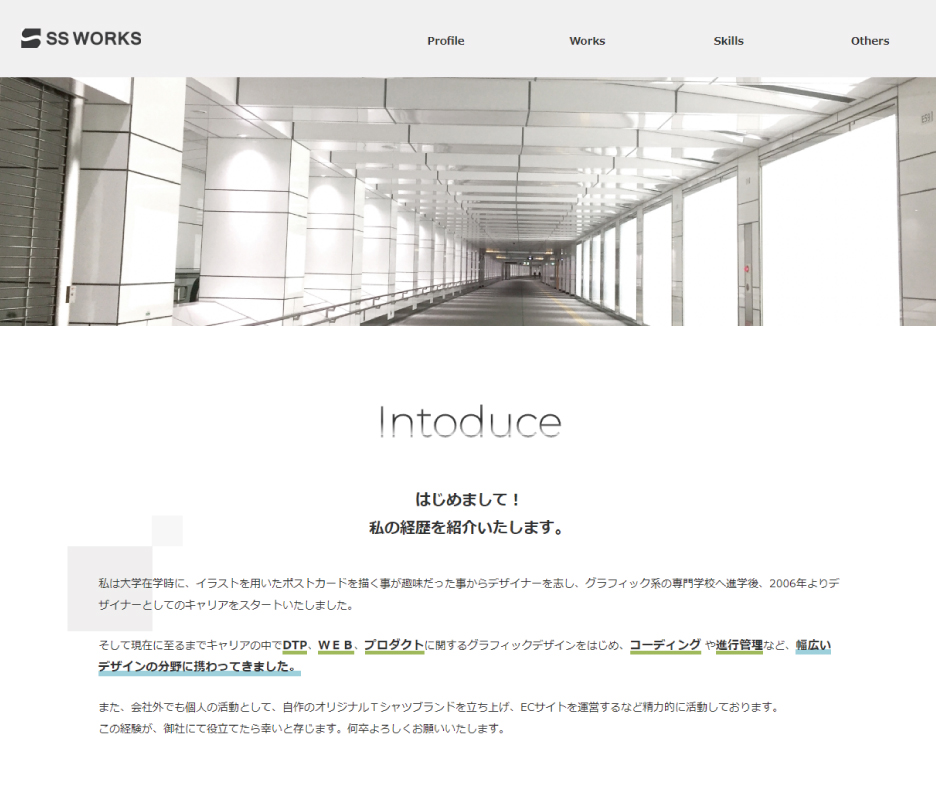The height and width of the screenshot is (788, 936).
Task: Select Skills in the navigation bar
Action: coord(728,41)
